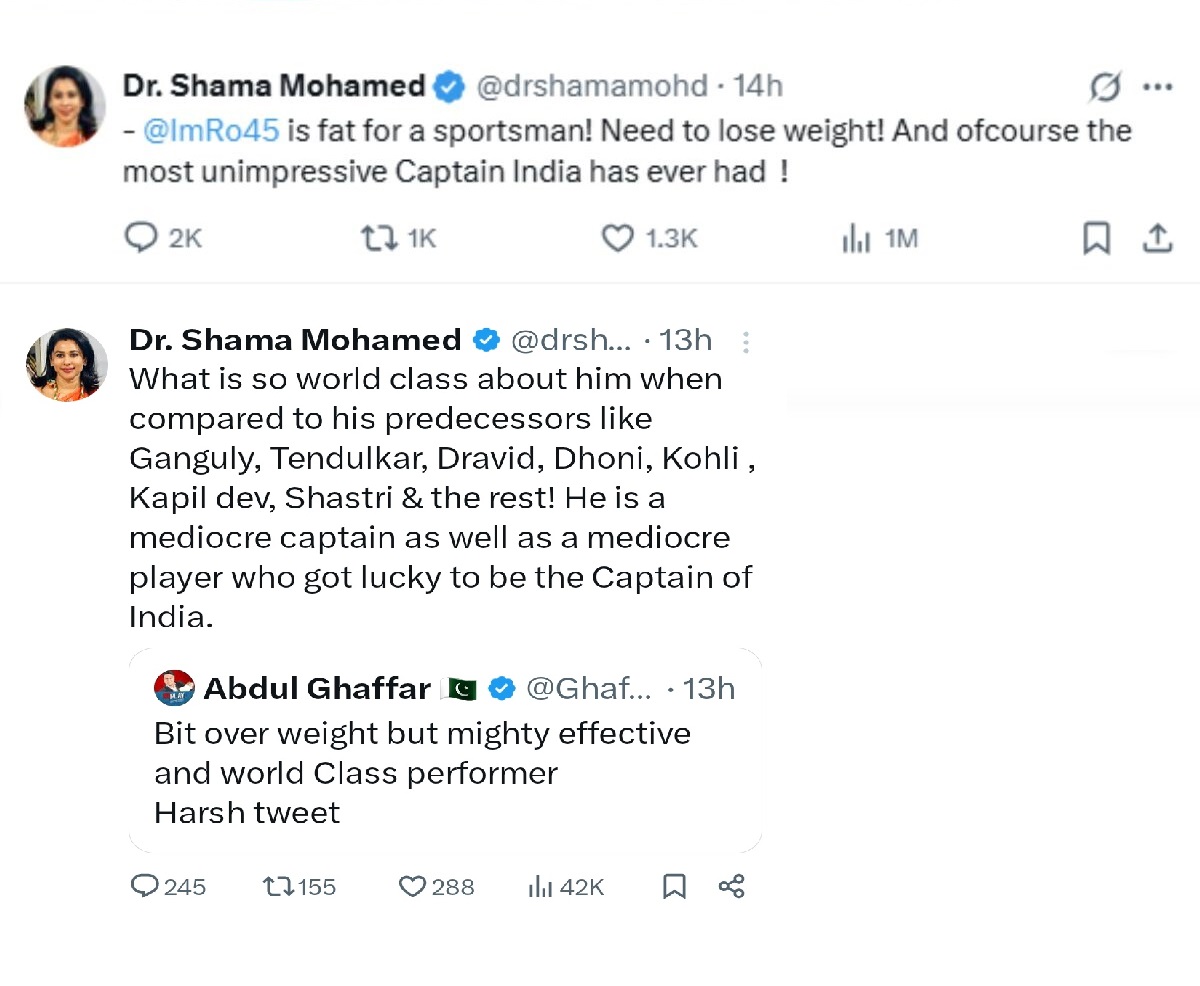1200x986 pixels.
Task: Repost the tweet showing 155 reposts
Action: pyautogui.click(x=276, y=886)
